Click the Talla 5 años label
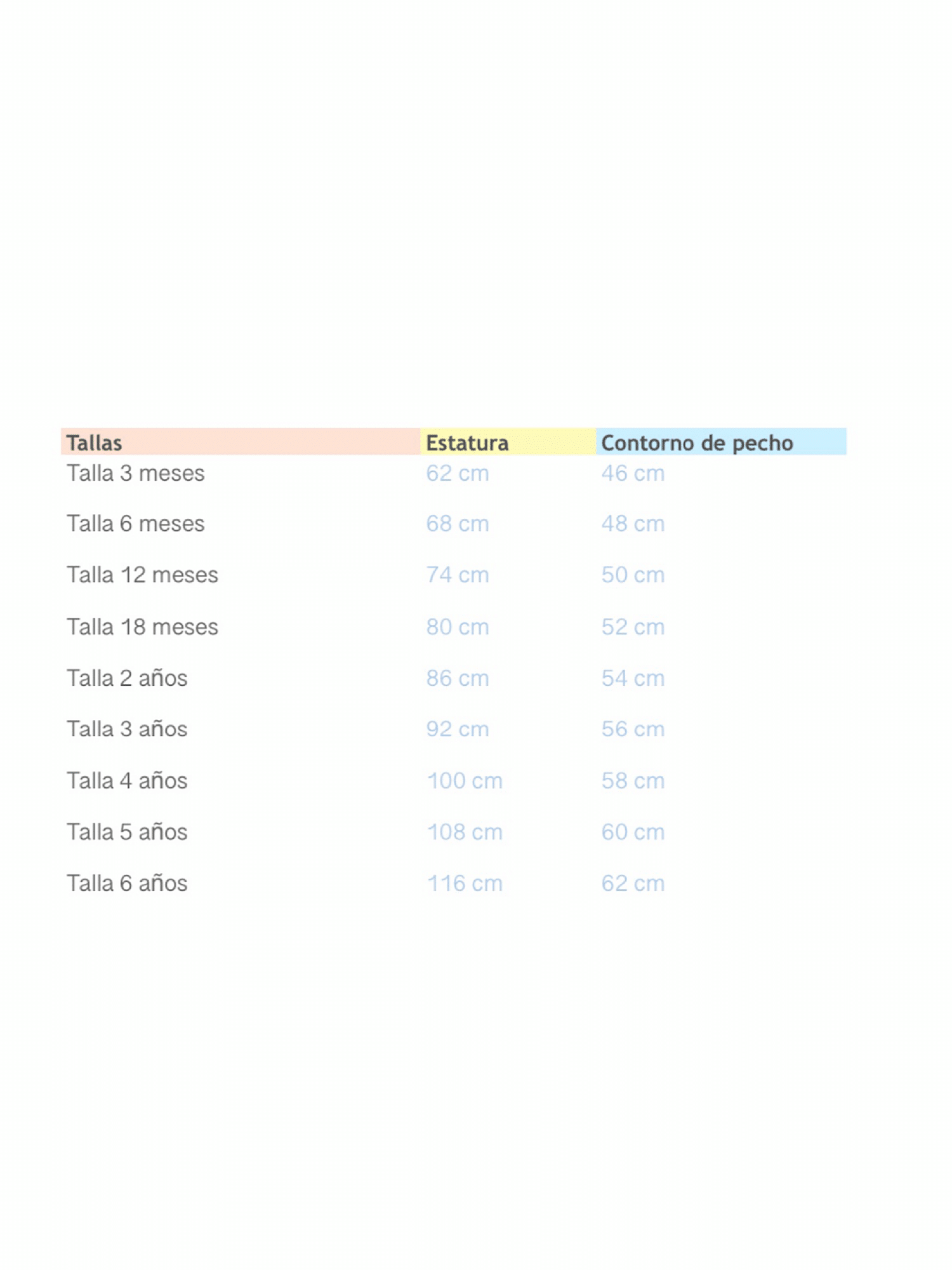This screenshot has height=1270, width=952. [x=128, y=832]
